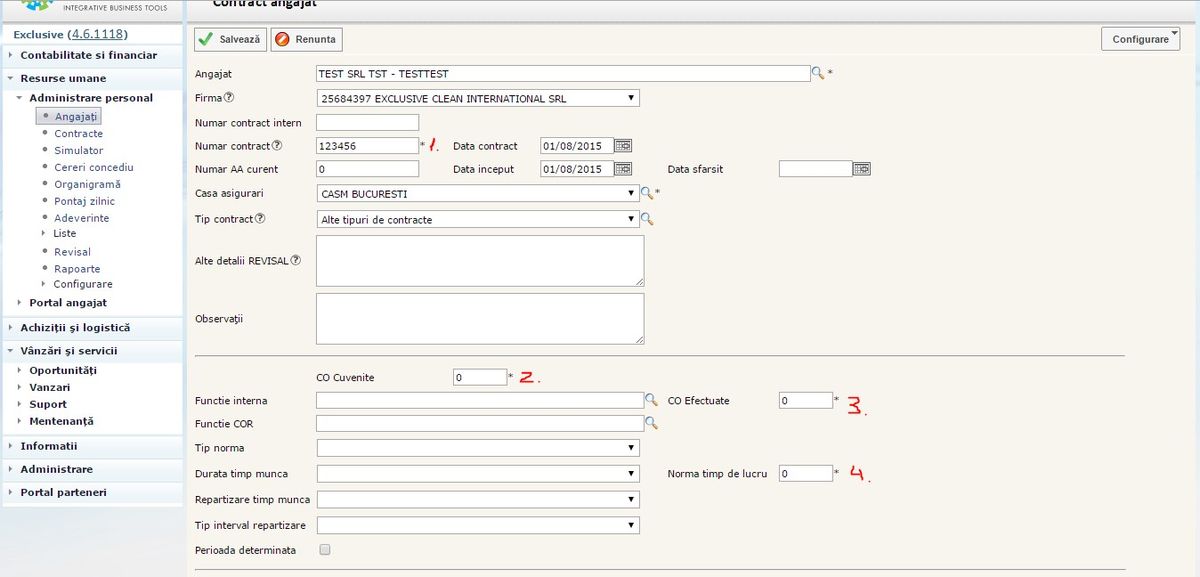Image resolution: width=1200 pixels, height=577 pixels.
Task: Click the search icon next to Tip contract
Action: (647, 219)
